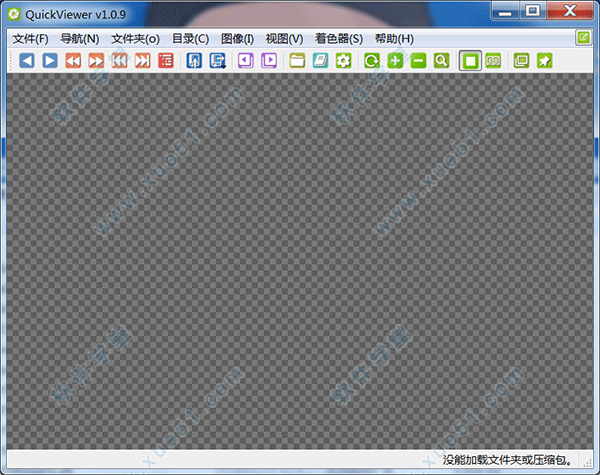The image size is (600, 475).
Task: Toggle the dual page spread view
Action: click(x=492, y=62)
